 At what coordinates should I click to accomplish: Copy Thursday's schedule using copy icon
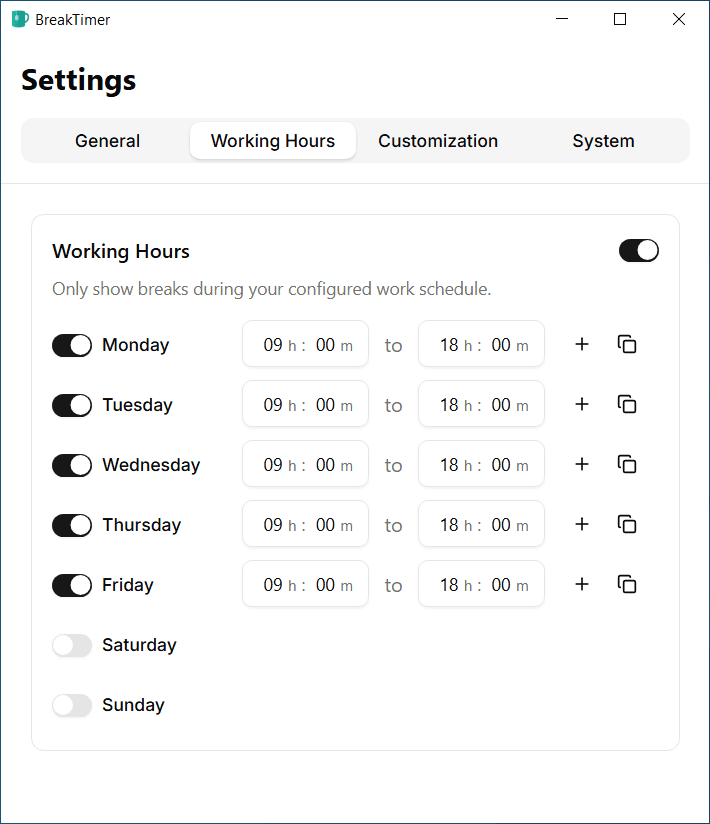point(627,524)
